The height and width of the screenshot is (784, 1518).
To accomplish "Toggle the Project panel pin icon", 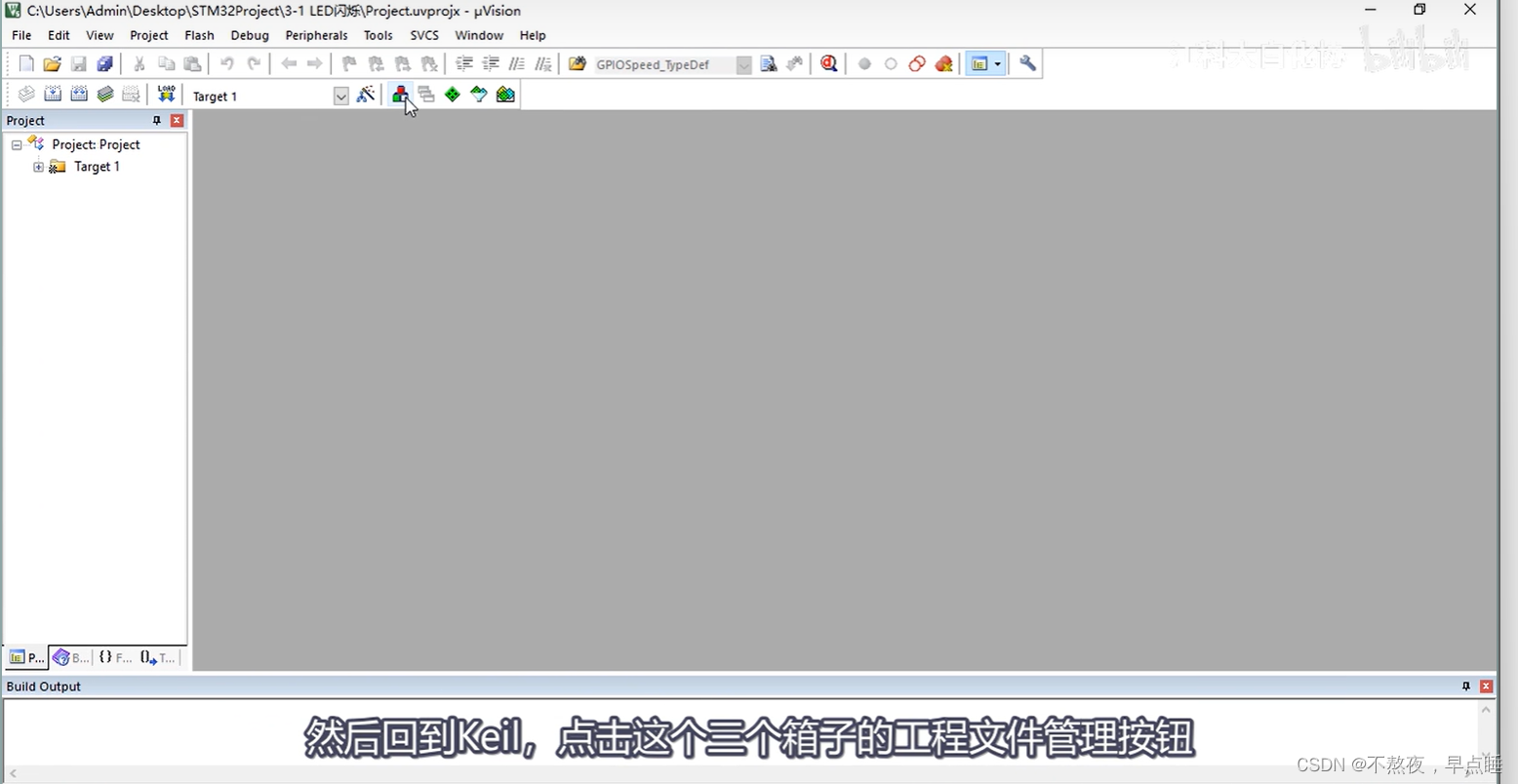I will coord(156,120).
